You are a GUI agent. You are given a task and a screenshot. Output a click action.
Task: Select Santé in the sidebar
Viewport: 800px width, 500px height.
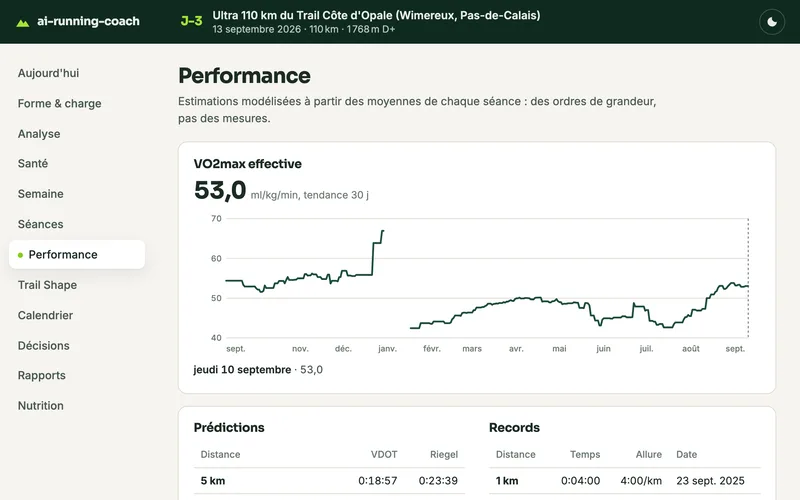click(x=33, y=163)
